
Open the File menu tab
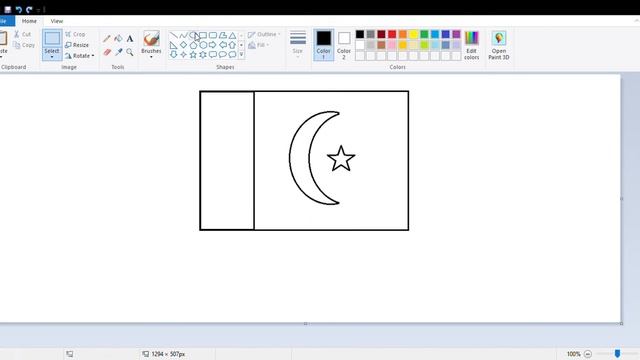coord(6,21)
